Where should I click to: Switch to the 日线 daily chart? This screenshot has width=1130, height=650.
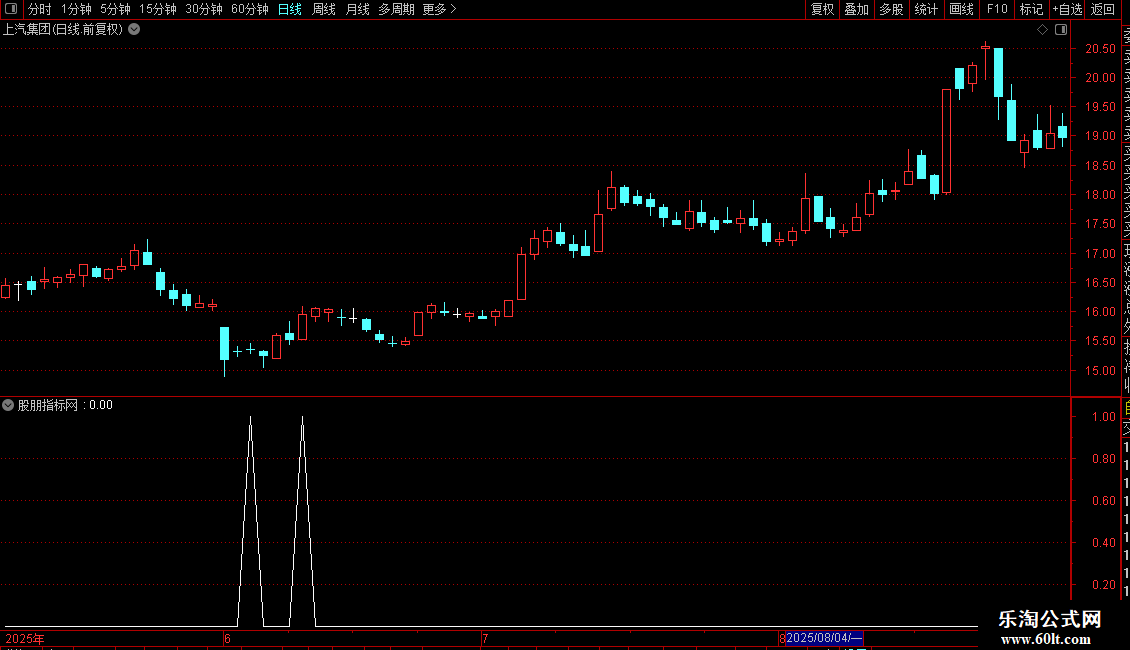[290, 9]
